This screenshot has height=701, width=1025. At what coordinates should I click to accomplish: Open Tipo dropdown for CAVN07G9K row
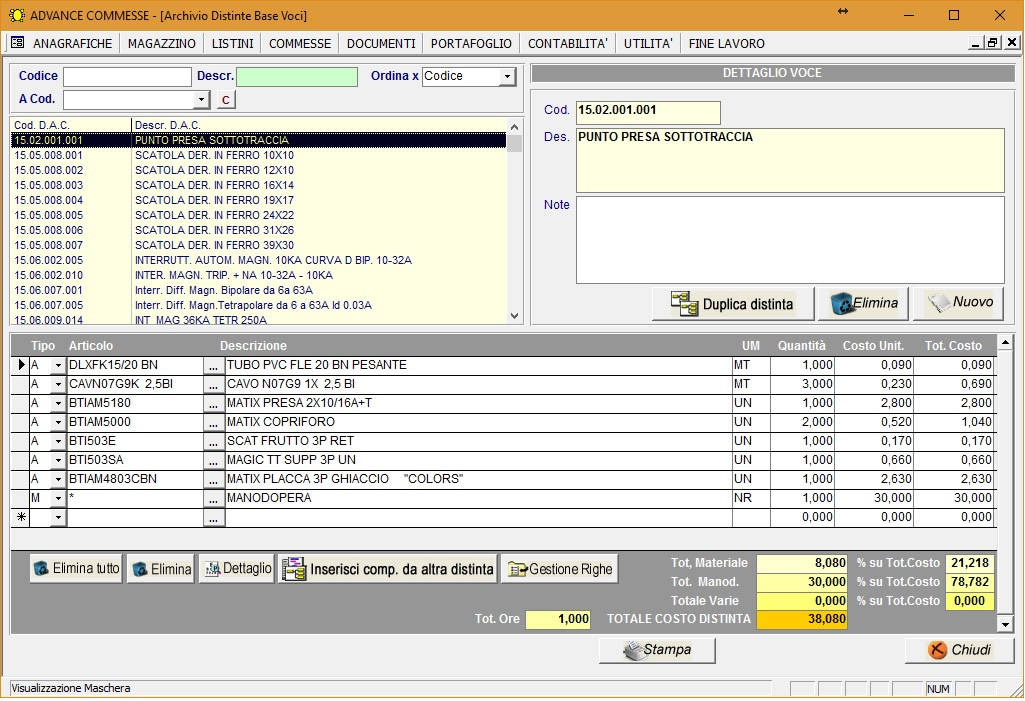[x=58, y=385]
